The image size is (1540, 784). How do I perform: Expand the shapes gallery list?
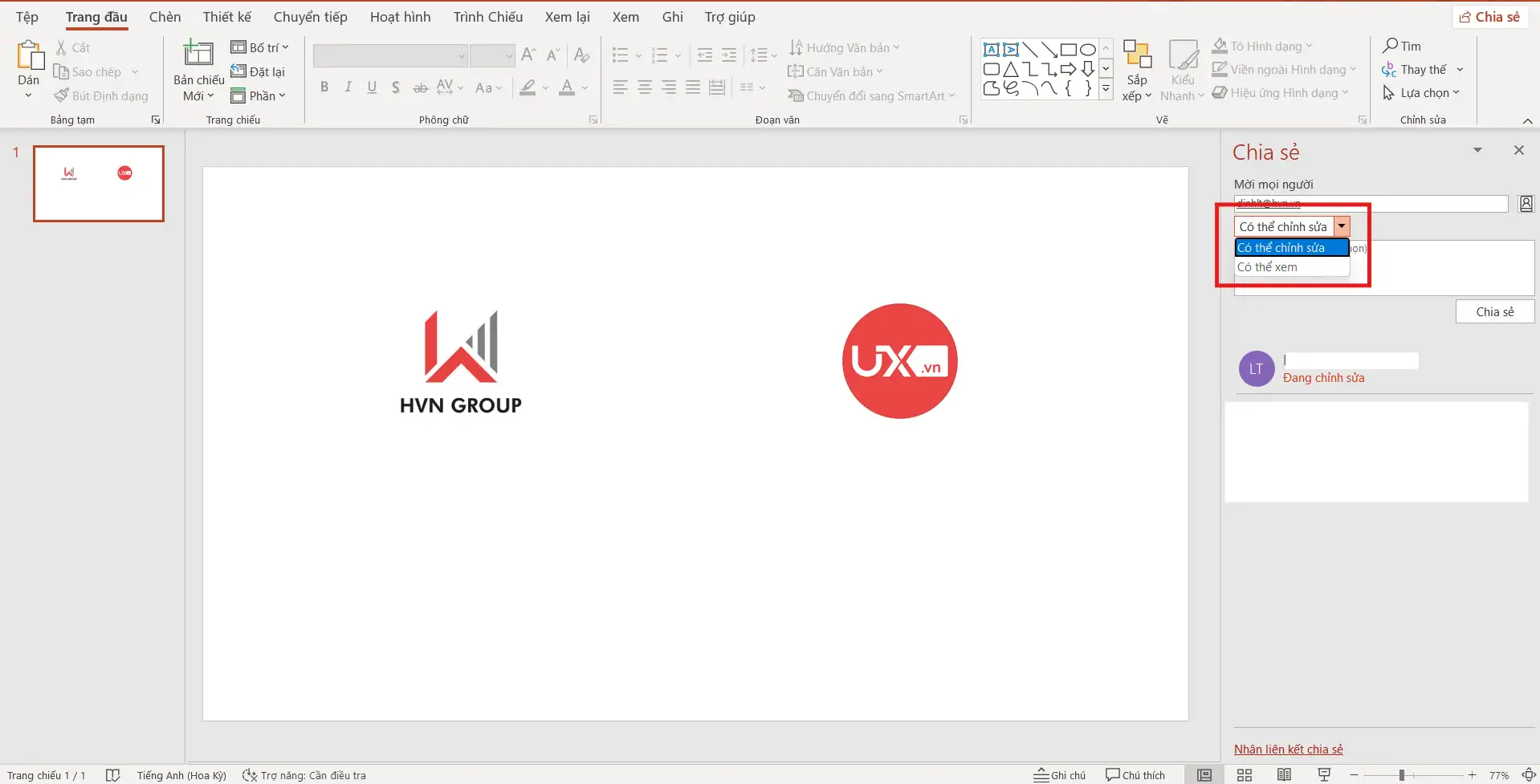click(x=1106, y=89)
